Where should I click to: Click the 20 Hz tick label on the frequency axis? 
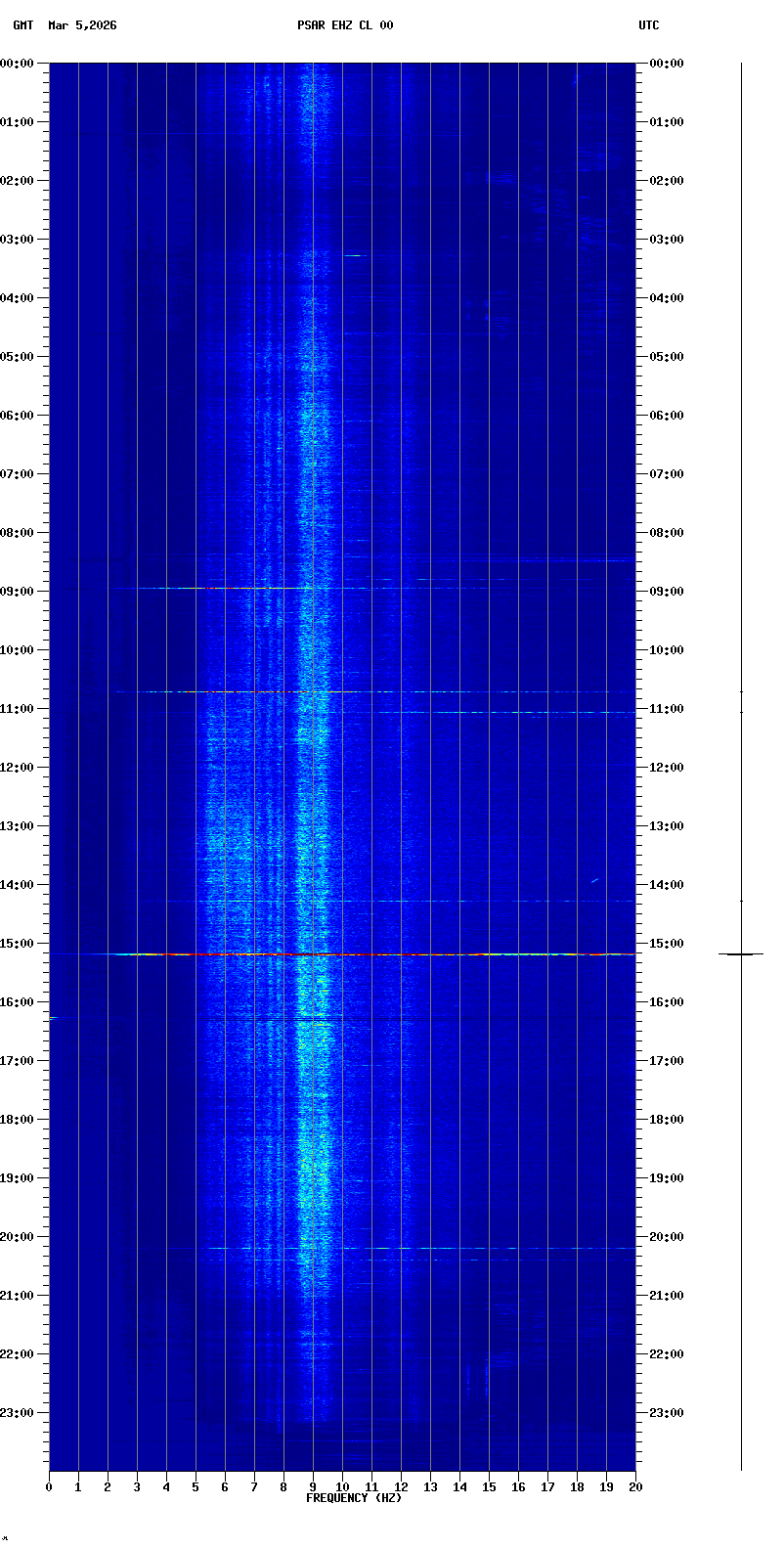(635, 1487)
